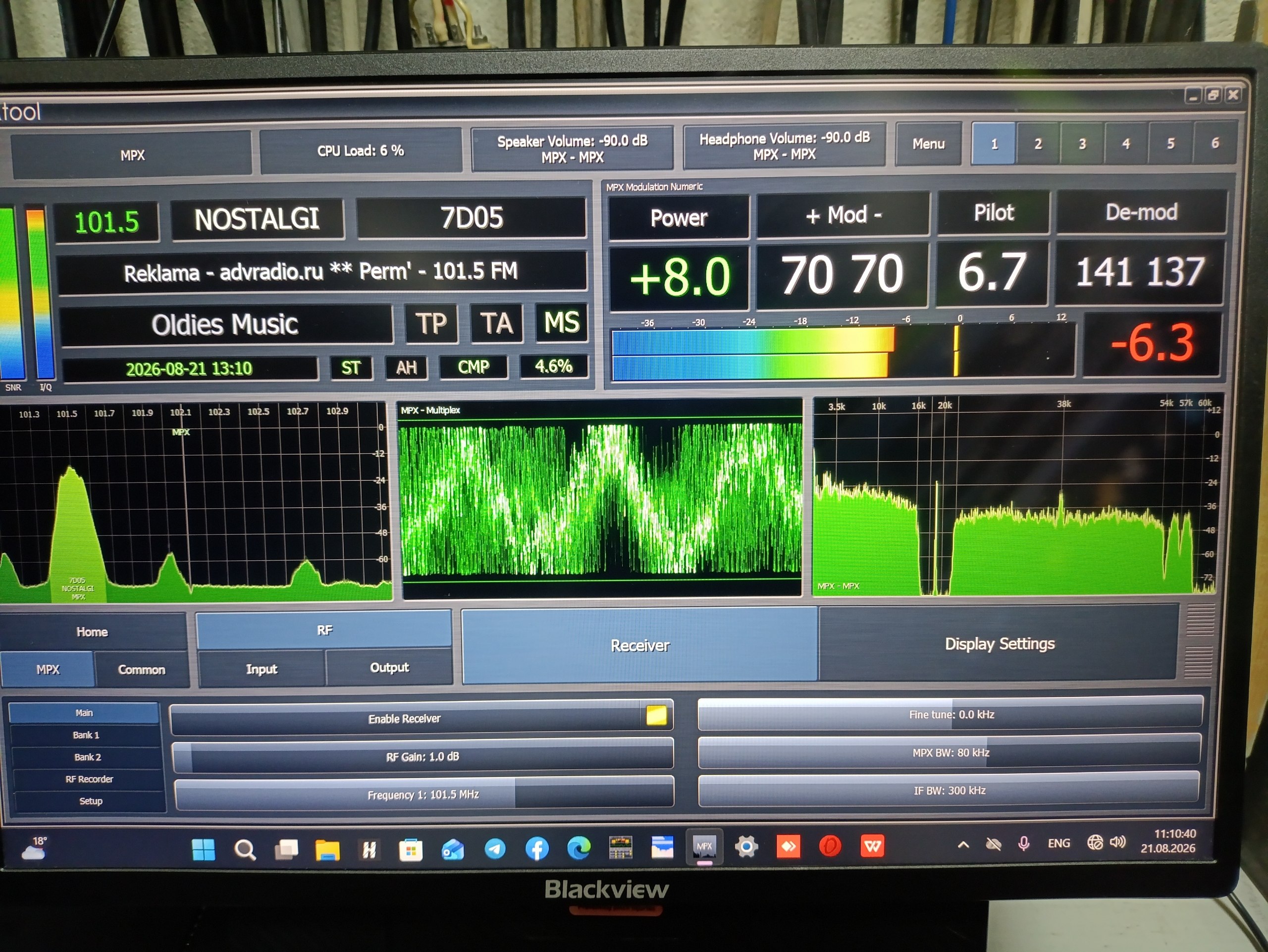Select Bank 2 in the side list
This screenshot has width=1268, height=952.
[87, 757]
